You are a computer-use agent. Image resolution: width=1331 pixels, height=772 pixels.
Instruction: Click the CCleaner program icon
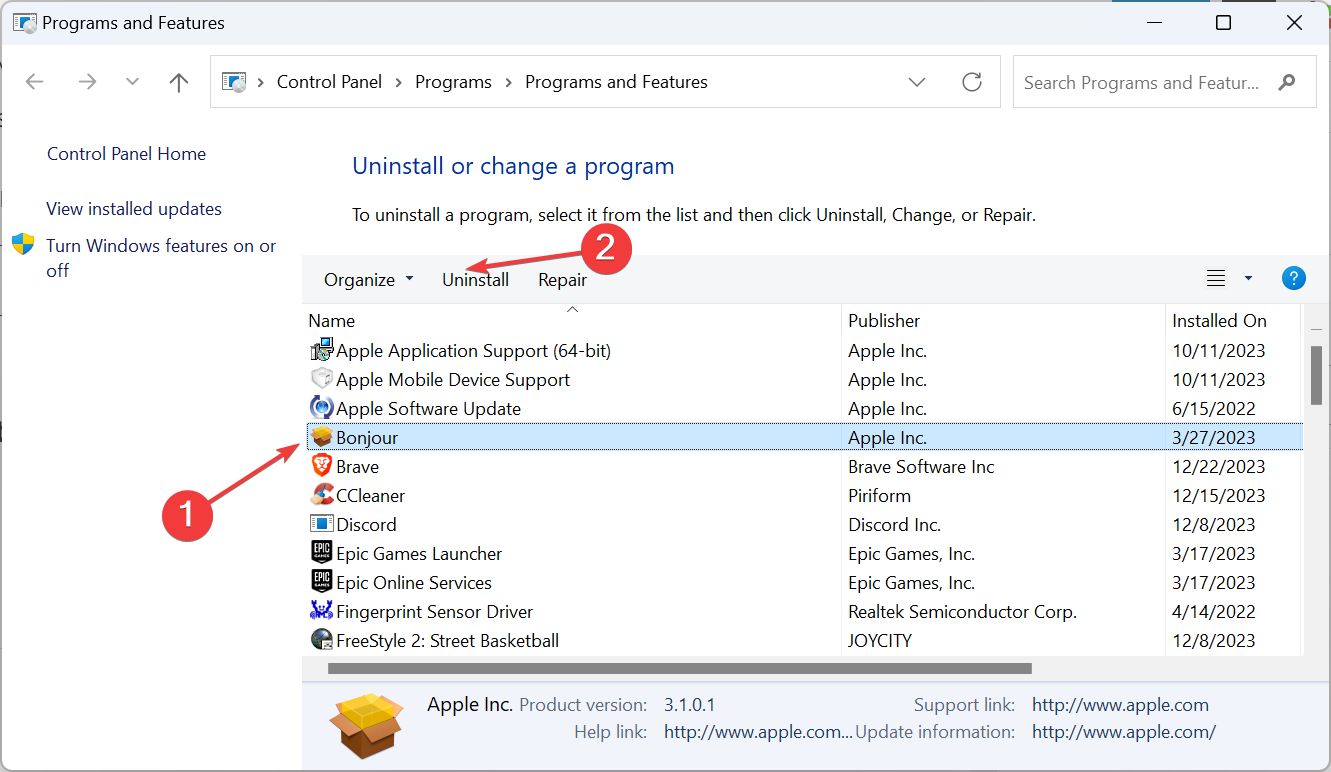click(321, 495)
